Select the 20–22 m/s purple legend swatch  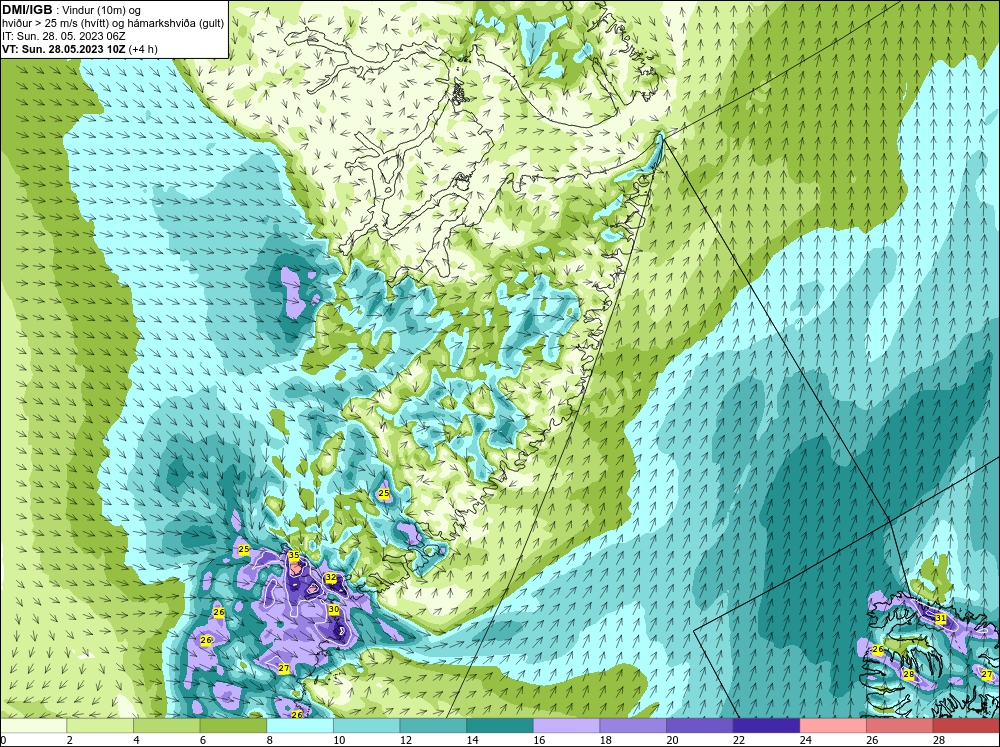700,725
